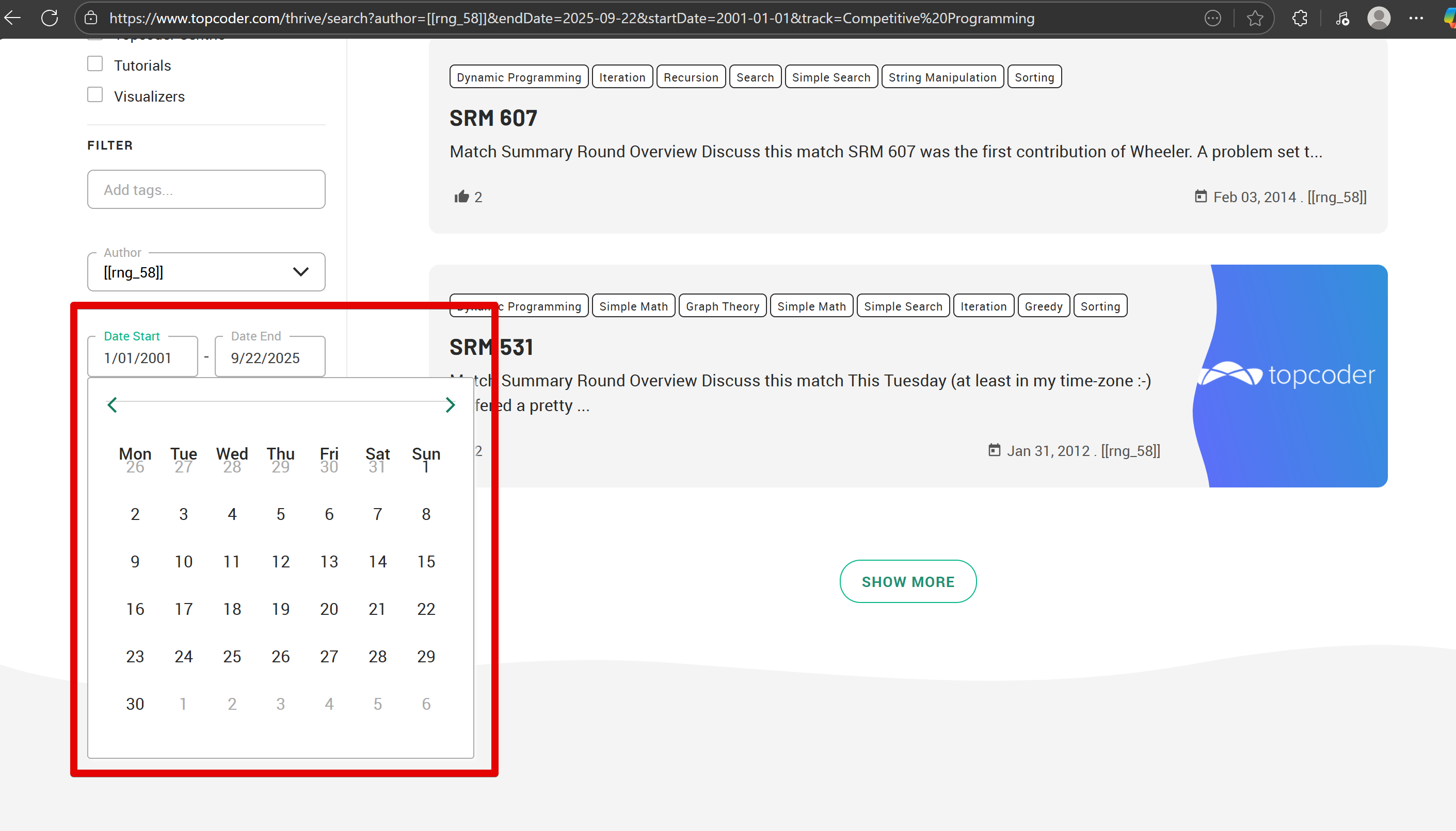Check the Tutorials checkbox
Viewport: 1456px width, 831px height.
pyautogui.click(x=95, y=64)
